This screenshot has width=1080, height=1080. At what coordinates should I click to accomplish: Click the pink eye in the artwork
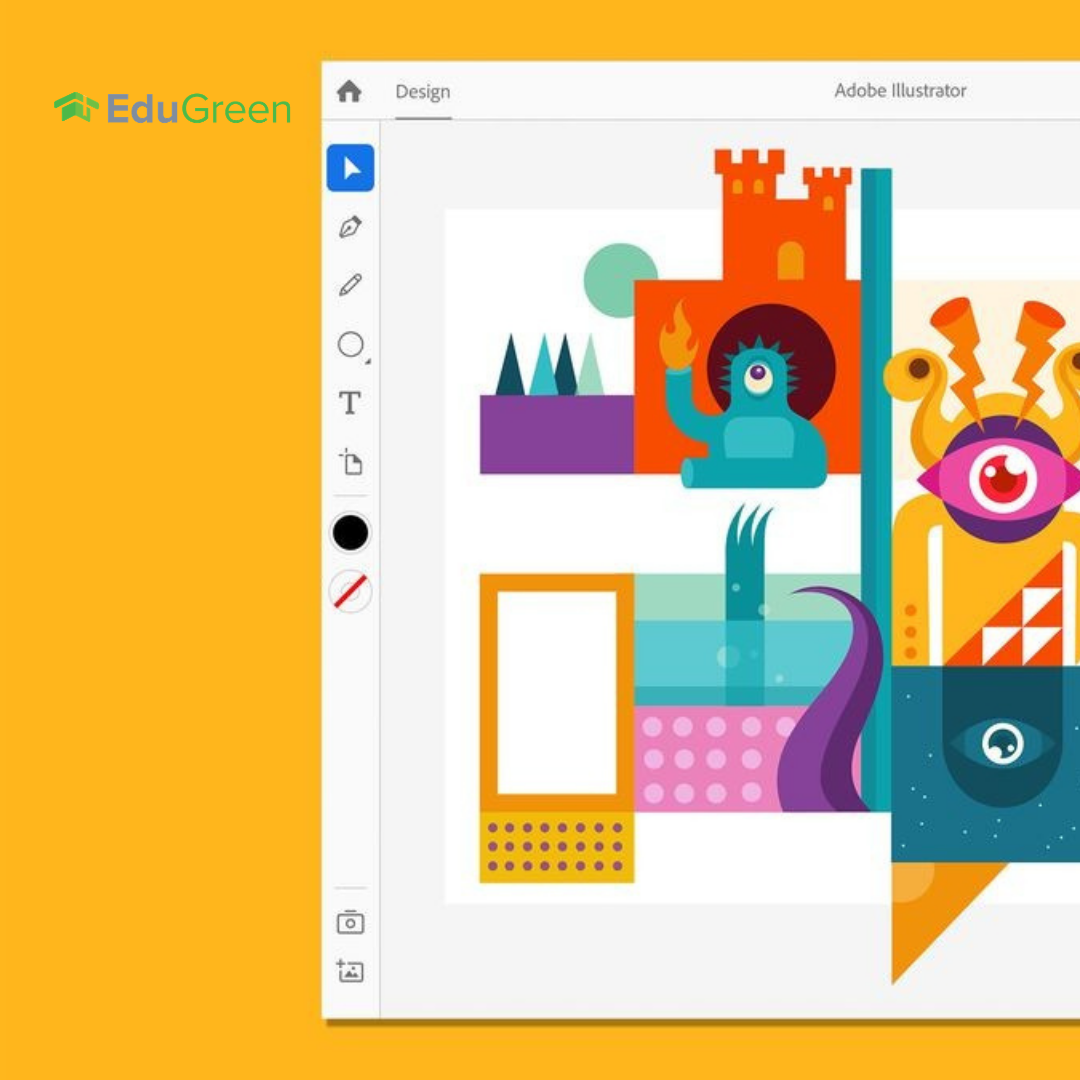[x=1002, y=477]
